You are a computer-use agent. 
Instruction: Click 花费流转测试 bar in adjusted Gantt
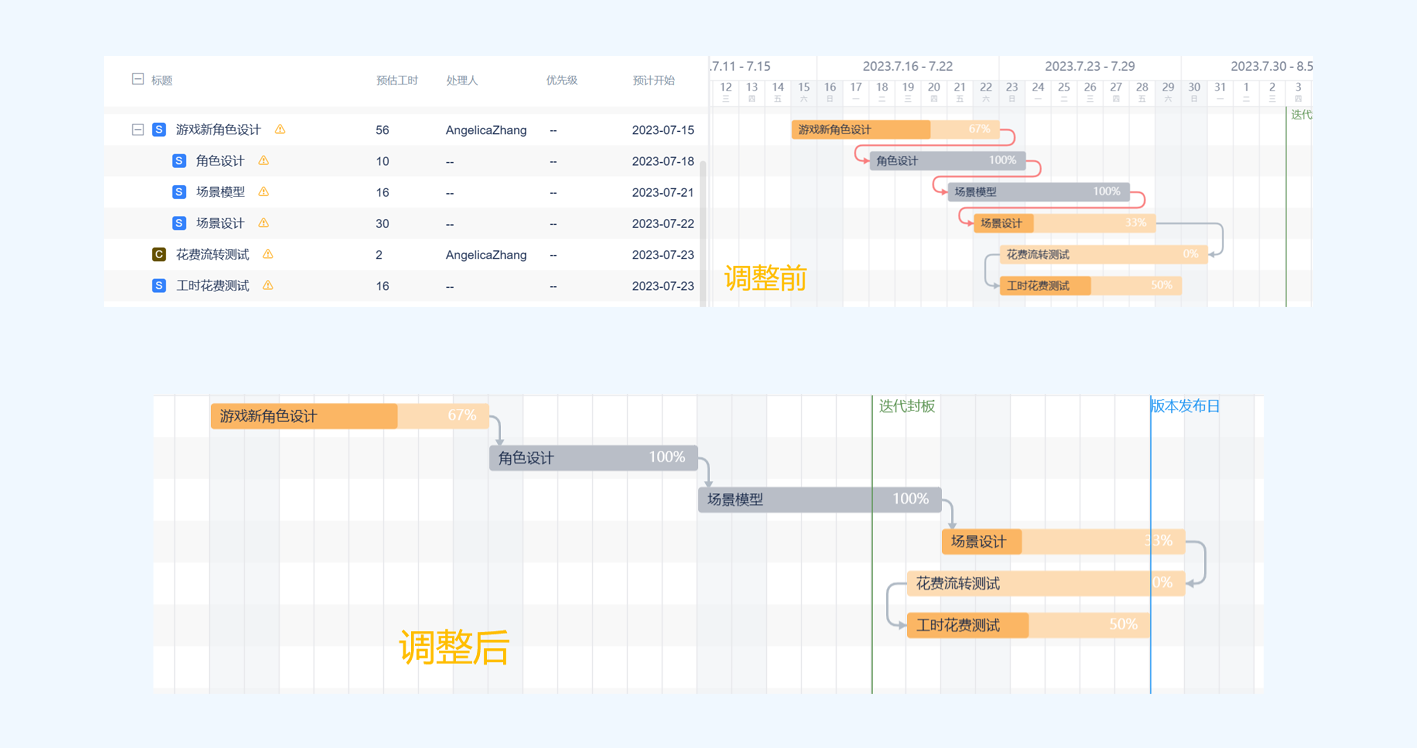pyautogui.click(x=1046, y=583)
